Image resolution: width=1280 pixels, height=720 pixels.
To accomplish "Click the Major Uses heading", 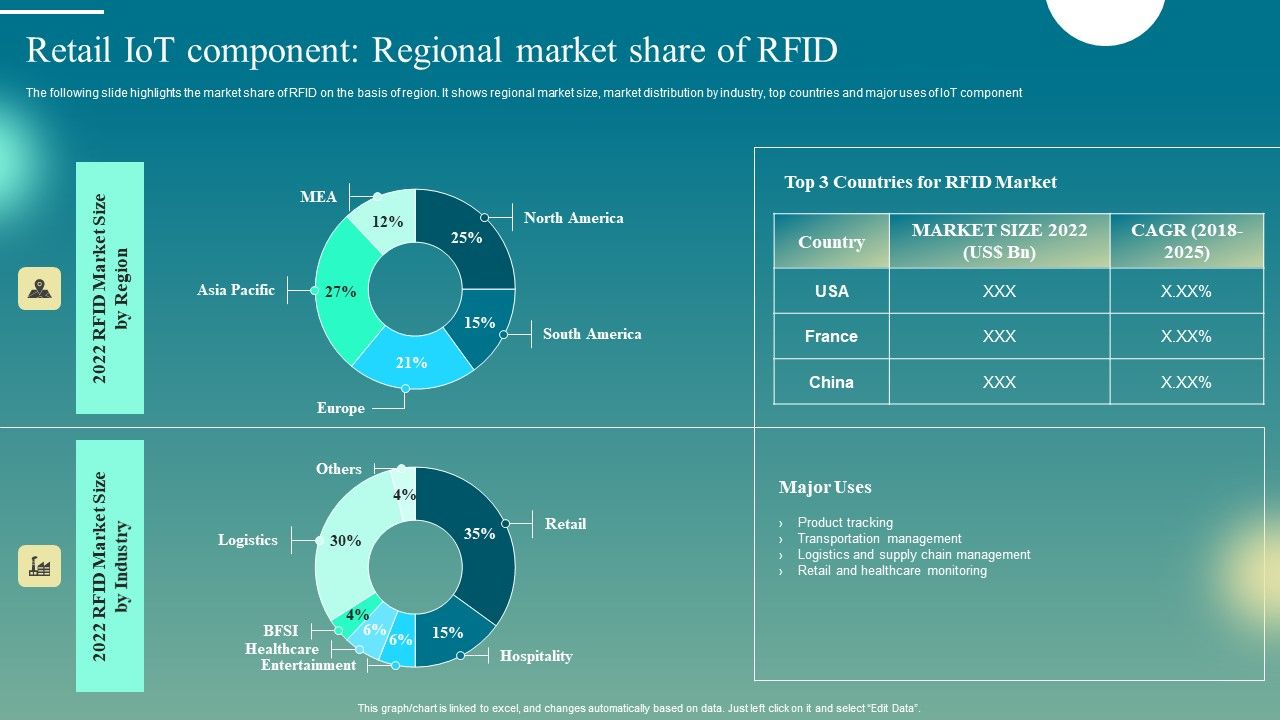I will coord(825,487).
